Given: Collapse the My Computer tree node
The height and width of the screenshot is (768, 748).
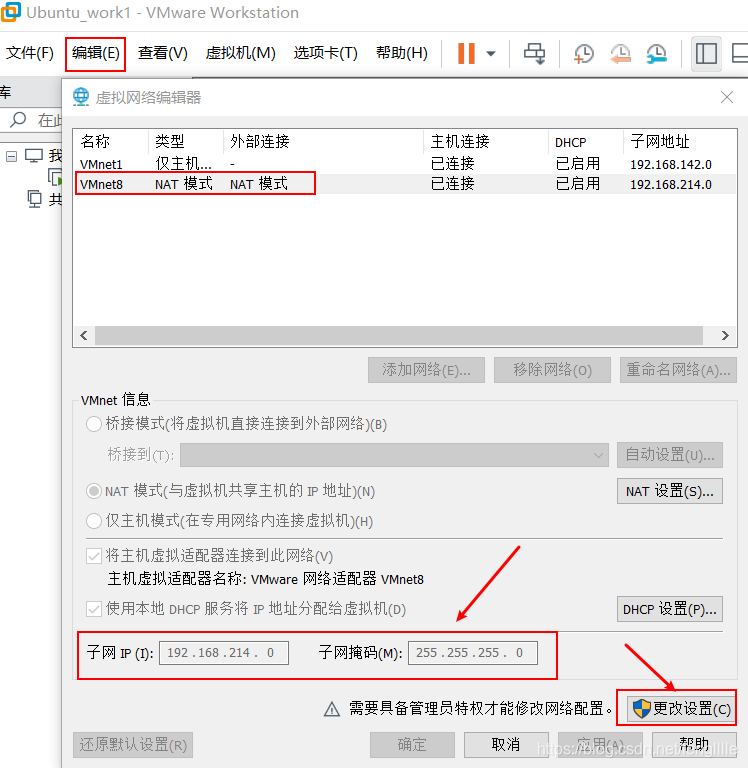Looking at the screenshot, I should click(x=11, y=156).
